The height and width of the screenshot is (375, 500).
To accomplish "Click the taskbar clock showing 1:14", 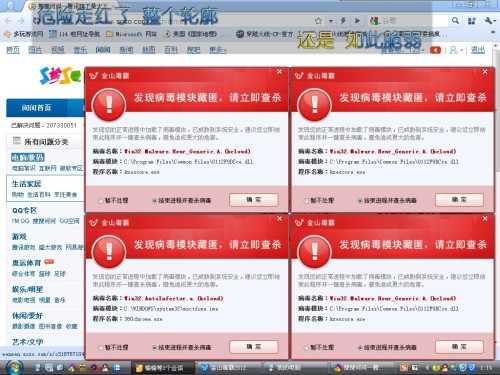I will tap(486, 368).
